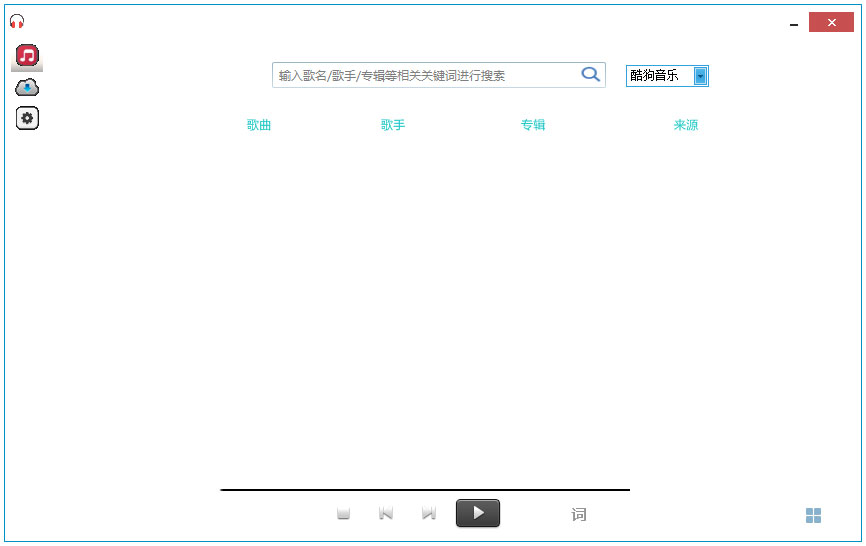Screen dimensions: 866x546
Task: Click the four-square grid icon
Action: tap(813, 515)
